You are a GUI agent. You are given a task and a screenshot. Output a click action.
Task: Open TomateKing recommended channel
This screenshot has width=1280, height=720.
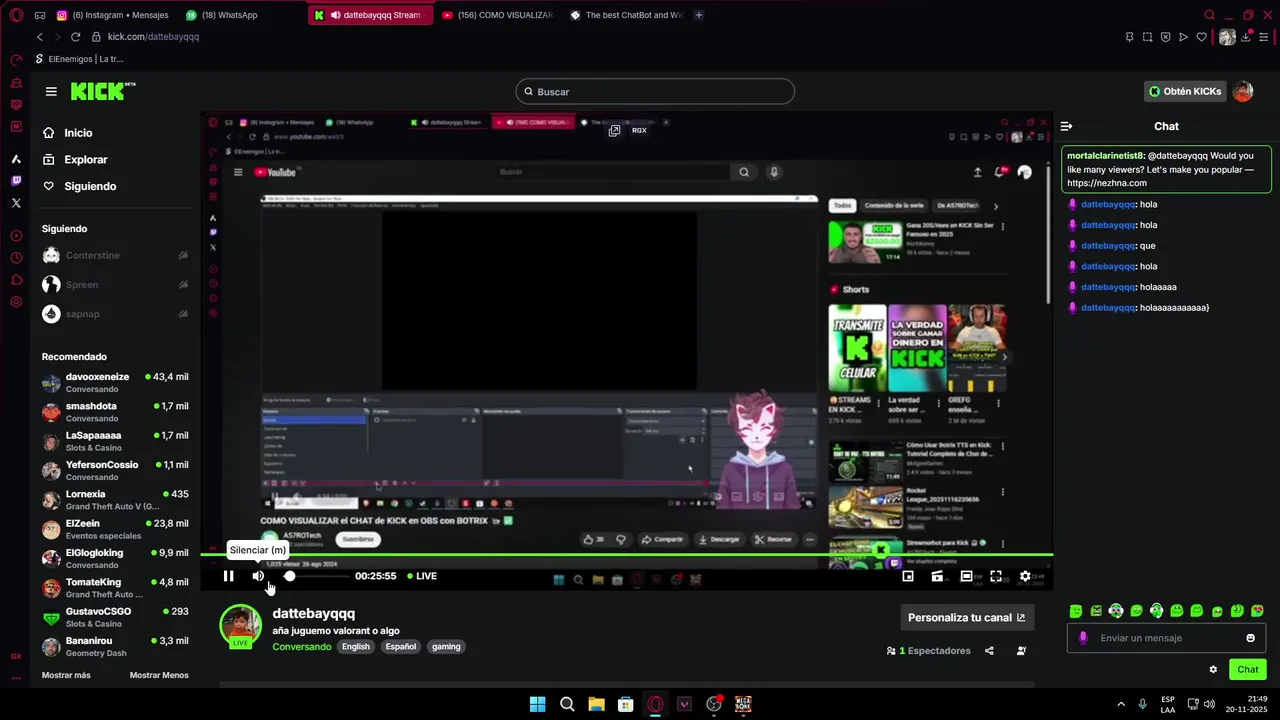[x=115, y=588]
